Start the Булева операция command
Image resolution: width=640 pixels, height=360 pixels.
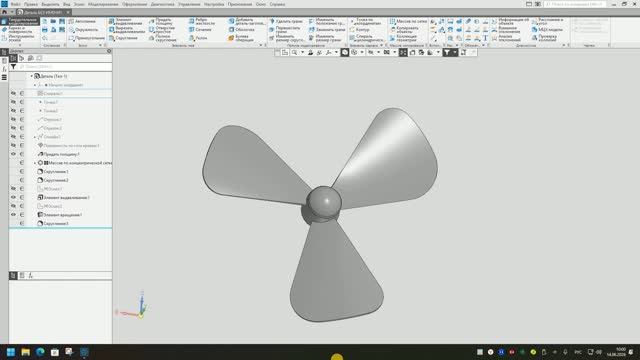(x=241, y=38)
